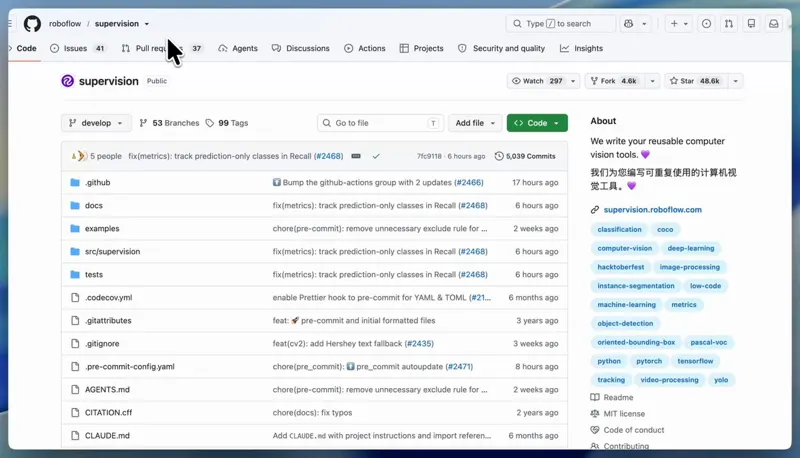Open the issues circle icon in header
Viewport: 800px width, 458px height.
coord(706,23)
